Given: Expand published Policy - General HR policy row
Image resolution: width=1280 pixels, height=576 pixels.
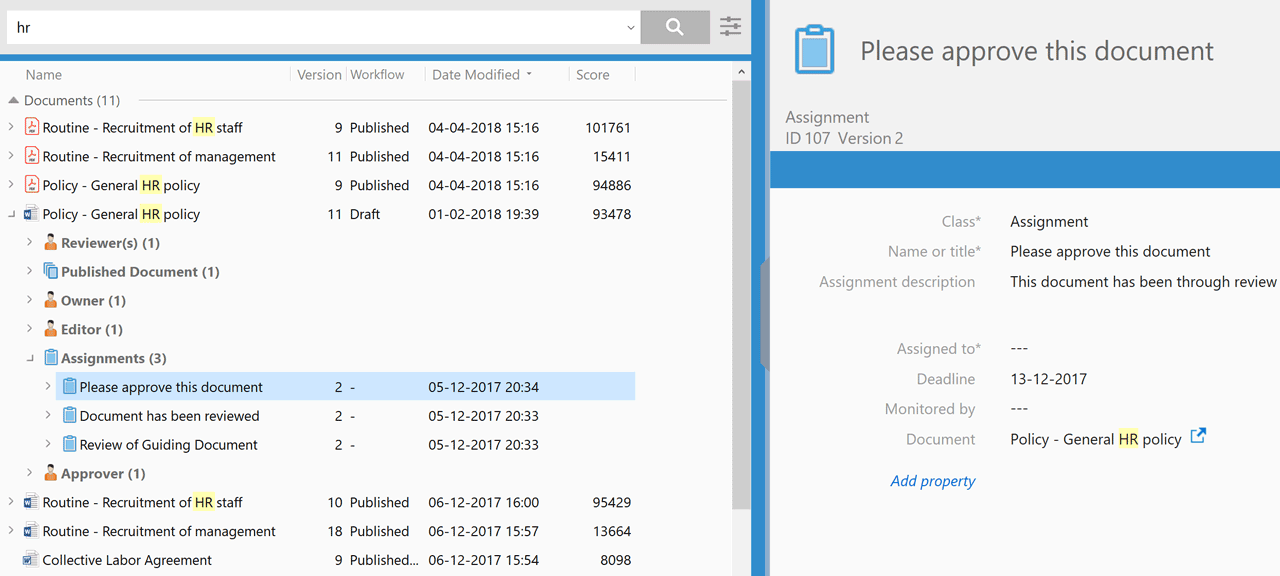Looking at the screenshot, I should (x=11, y=185).
